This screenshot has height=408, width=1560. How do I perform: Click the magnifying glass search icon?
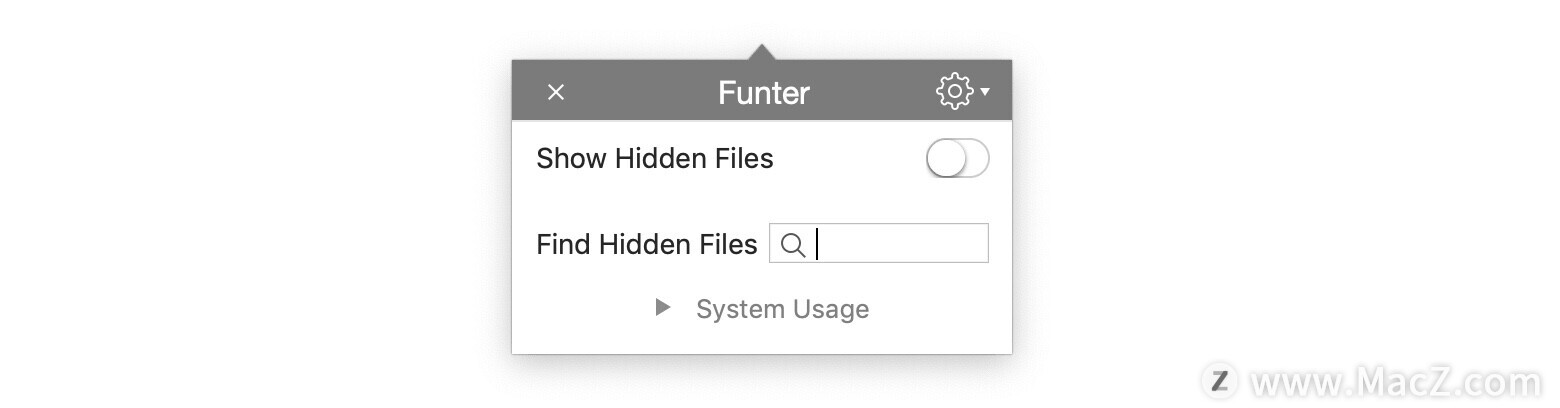[x=792, y=245]
